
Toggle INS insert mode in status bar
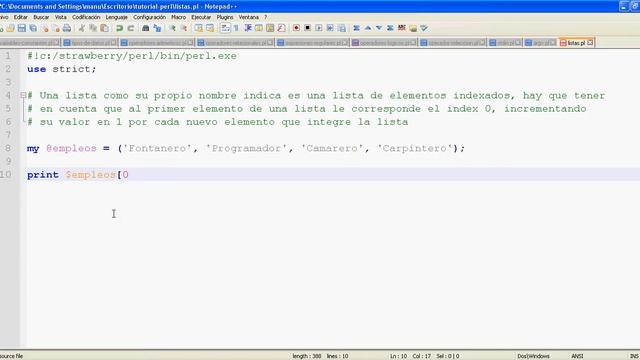coord(634,356)
